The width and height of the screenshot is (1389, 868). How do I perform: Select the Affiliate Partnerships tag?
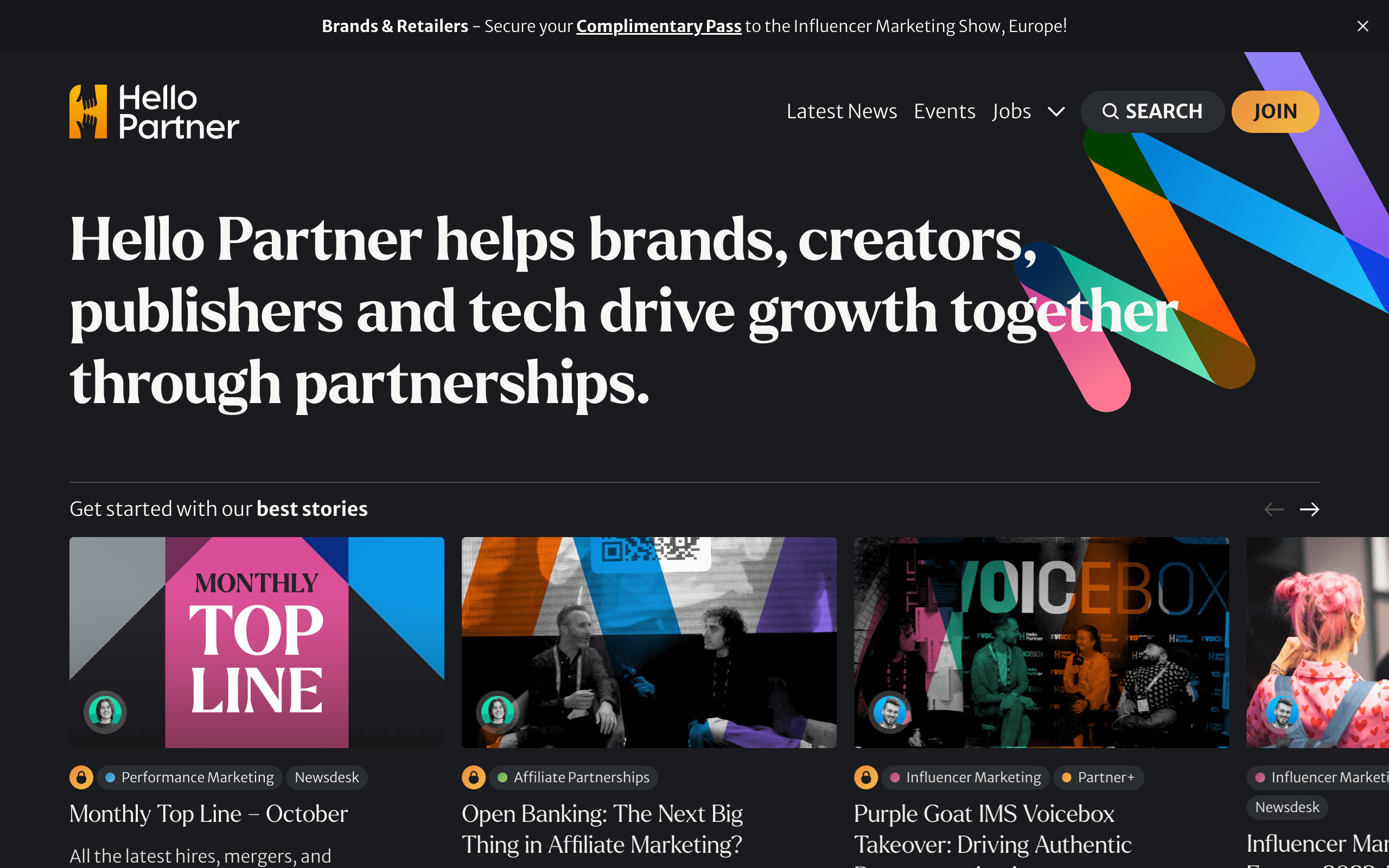click(x=574, y=777)
